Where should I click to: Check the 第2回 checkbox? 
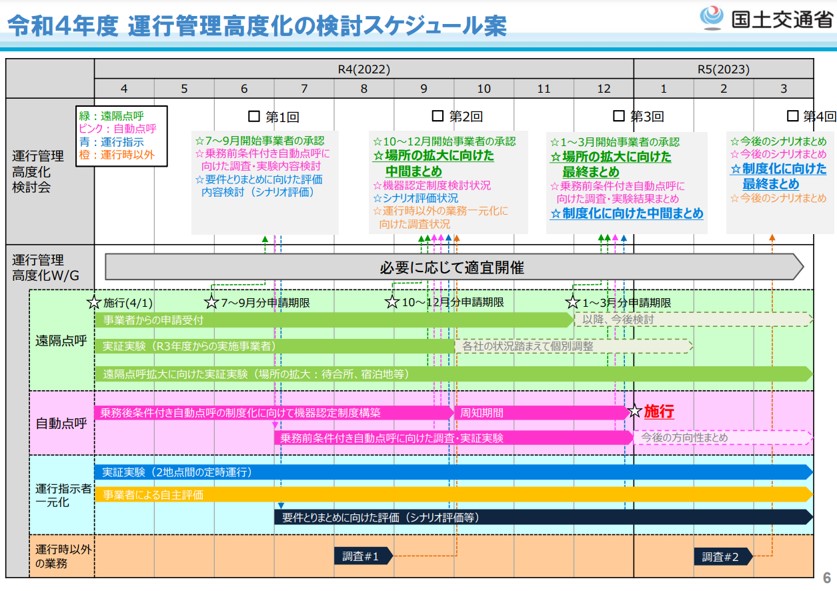point(437,117)
